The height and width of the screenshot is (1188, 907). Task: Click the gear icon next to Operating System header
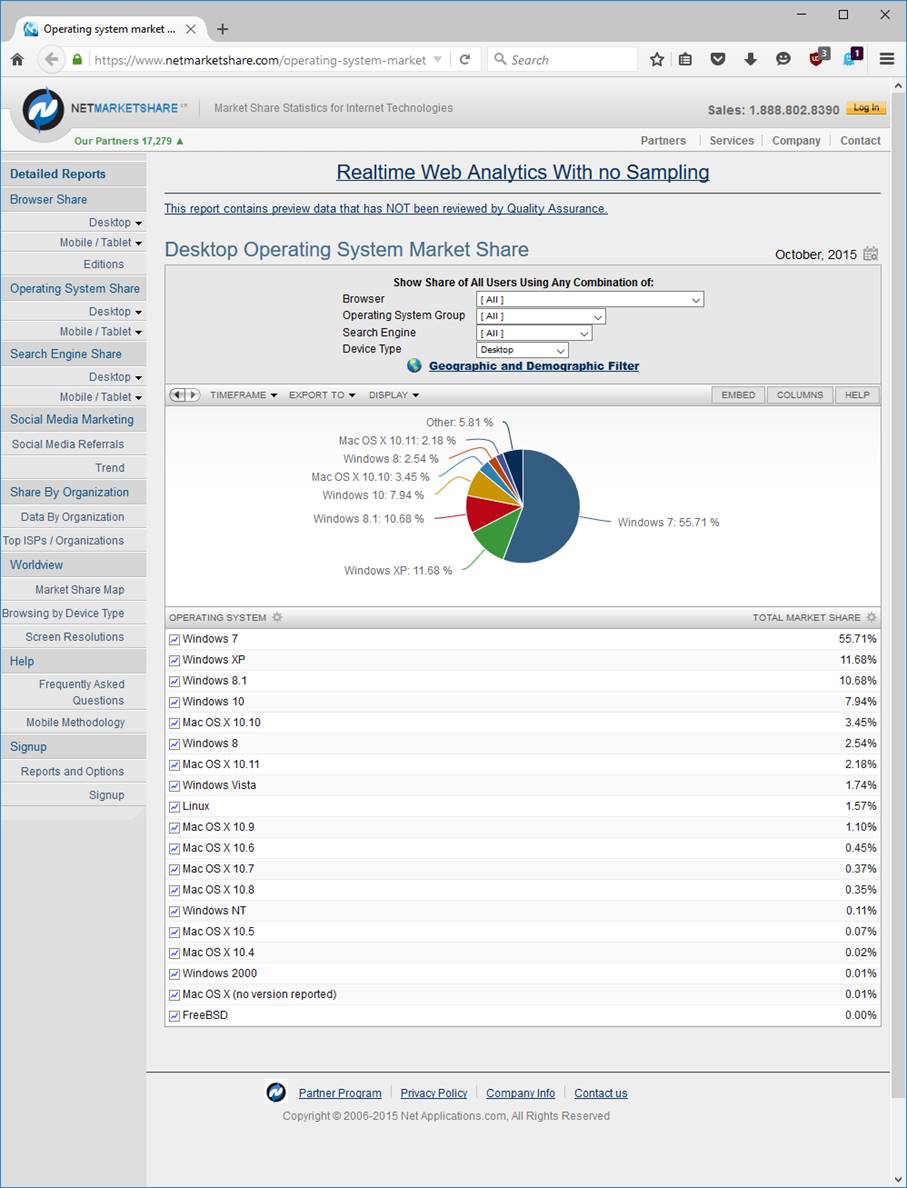pyautogui.click(x=277, y=618)
